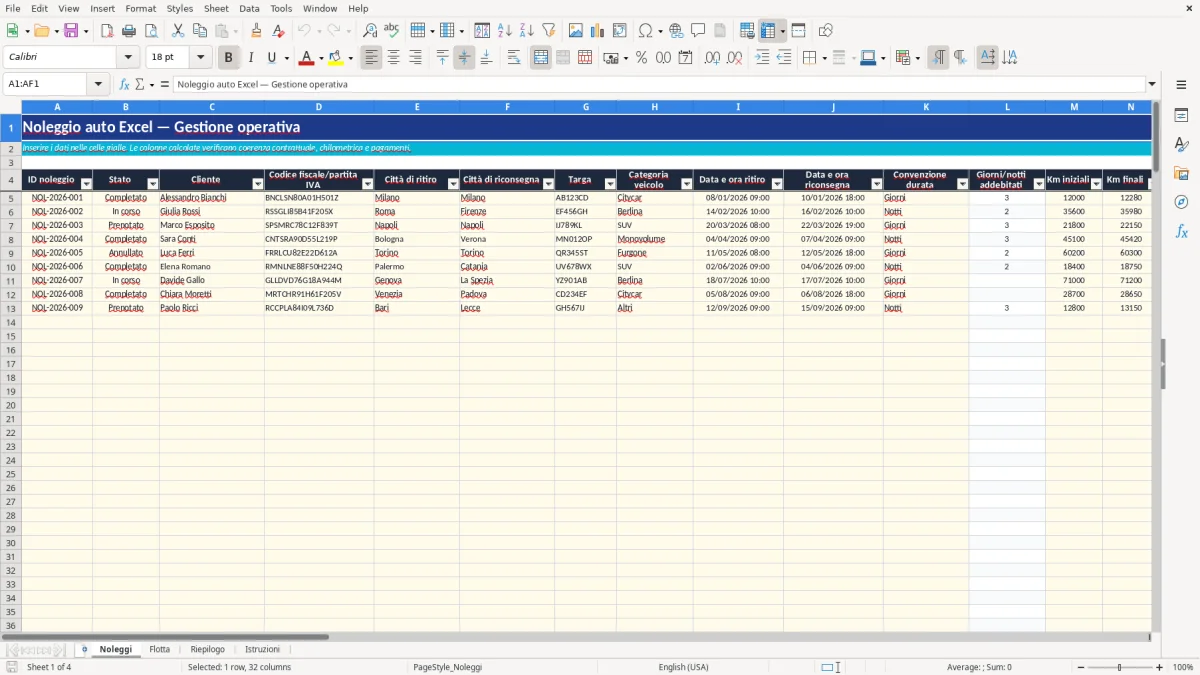Open sidebar Properties panel icon

click(x=1181, y=115)
